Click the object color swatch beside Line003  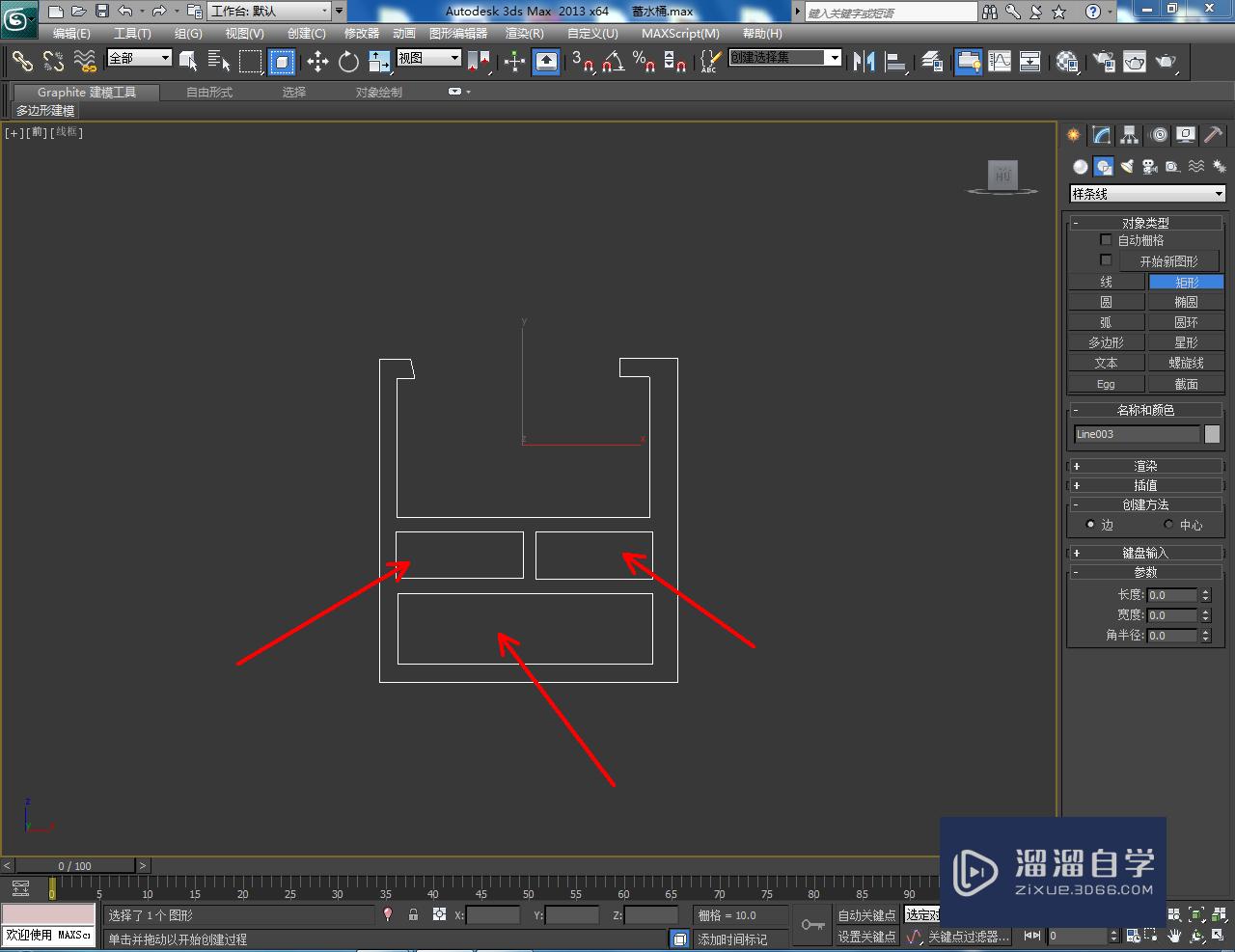pos(1213,434)
